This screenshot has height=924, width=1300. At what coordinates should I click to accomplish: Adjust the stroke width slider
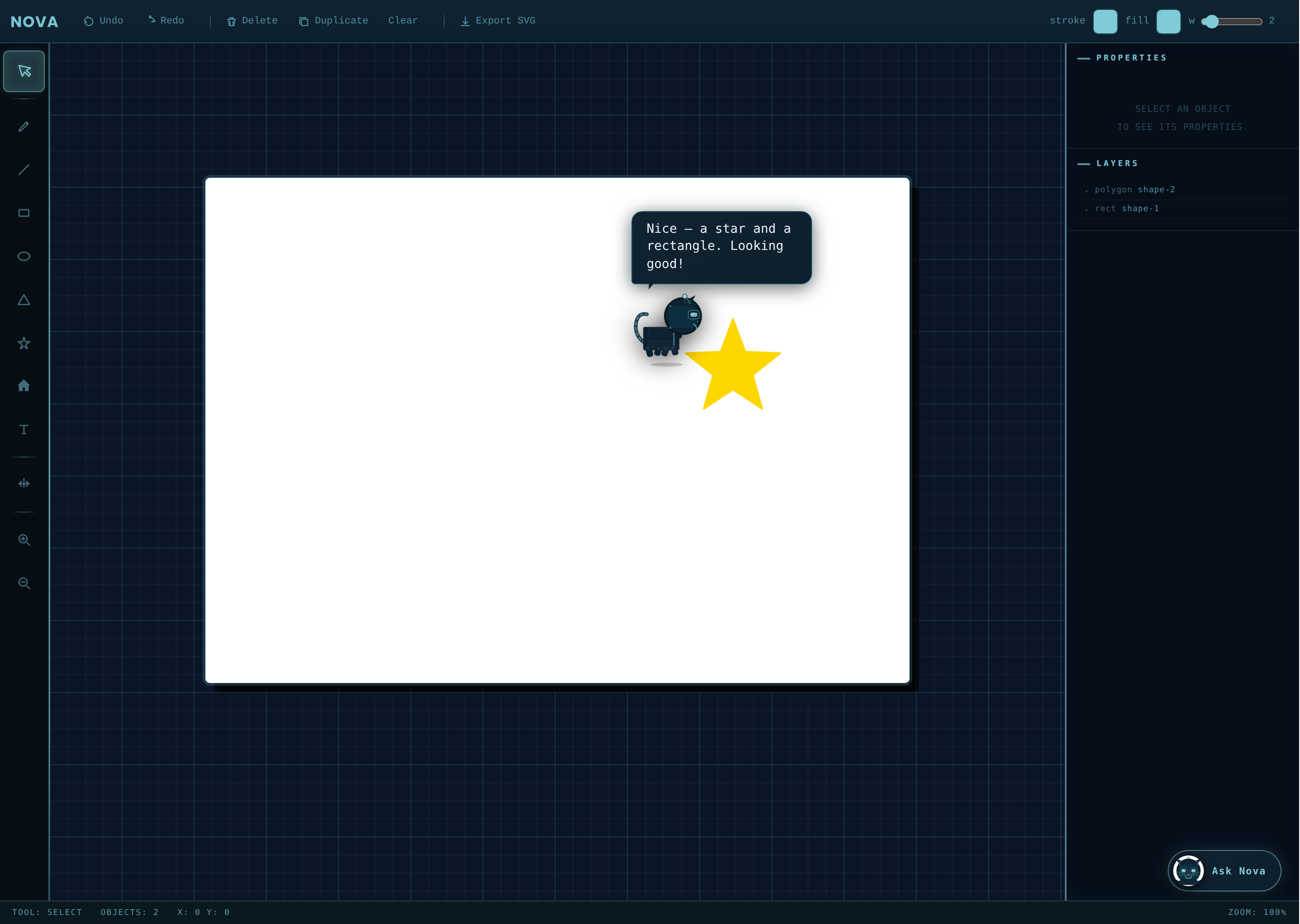click(x=1232, y=22)
